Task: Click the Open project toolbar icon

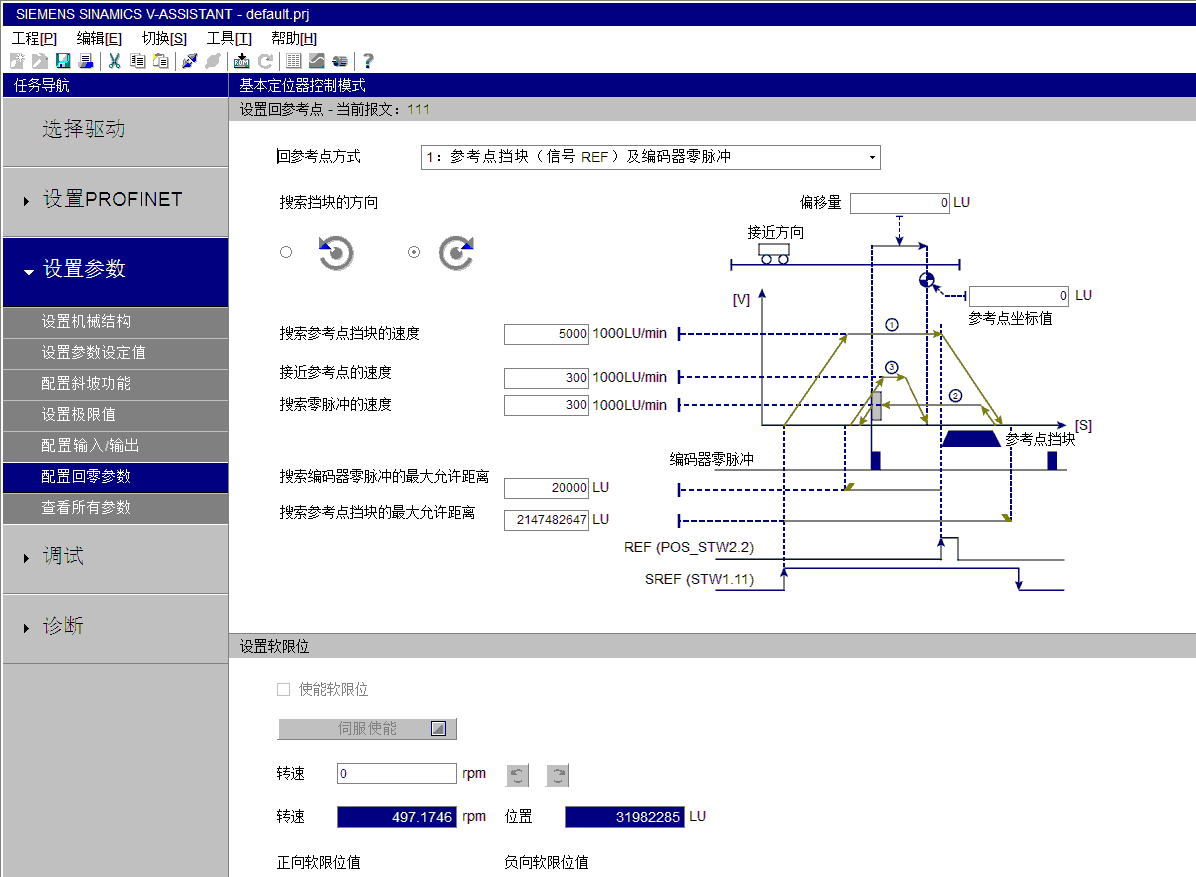Action: (40, 61)
